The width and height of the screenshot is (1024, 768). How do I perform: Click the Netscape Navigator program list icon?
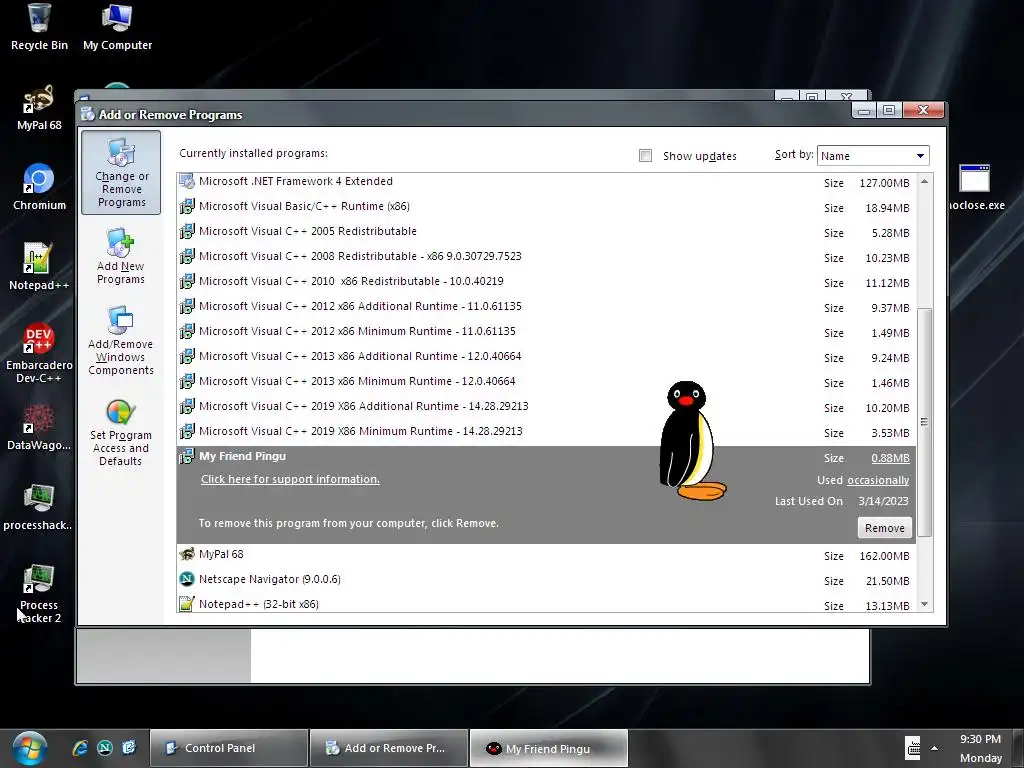tap(187, 579)
